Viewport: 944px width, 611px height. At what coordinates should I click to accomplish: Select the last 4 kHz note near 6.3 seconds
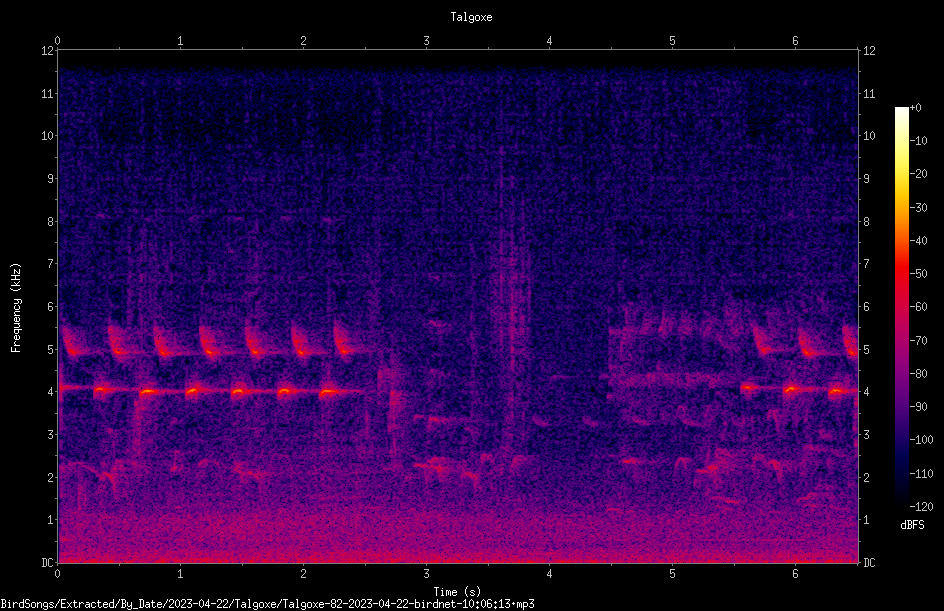(836, 391)
